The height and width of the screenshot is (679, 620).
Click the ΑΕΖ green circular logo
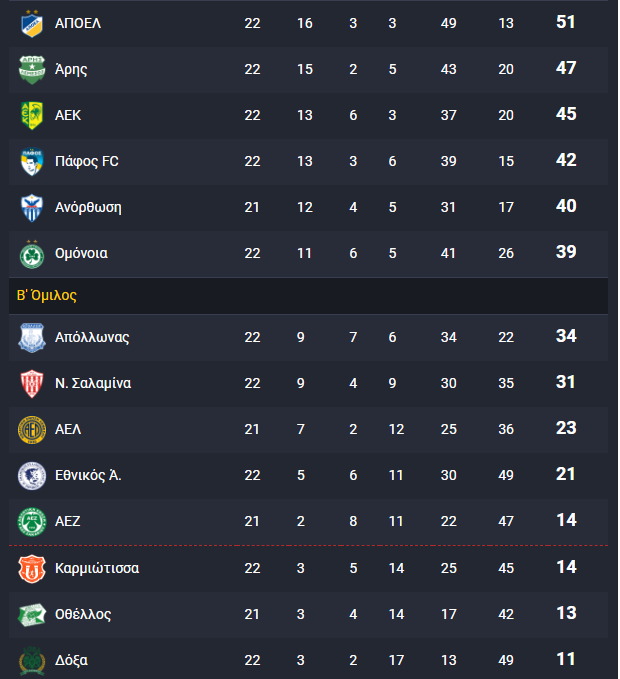[32, 521]
